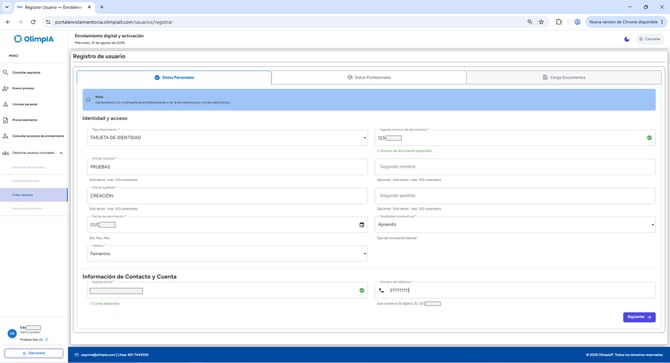
Task: Click the person icon beside Vincular personal
Action: click(x=6, y=104)
